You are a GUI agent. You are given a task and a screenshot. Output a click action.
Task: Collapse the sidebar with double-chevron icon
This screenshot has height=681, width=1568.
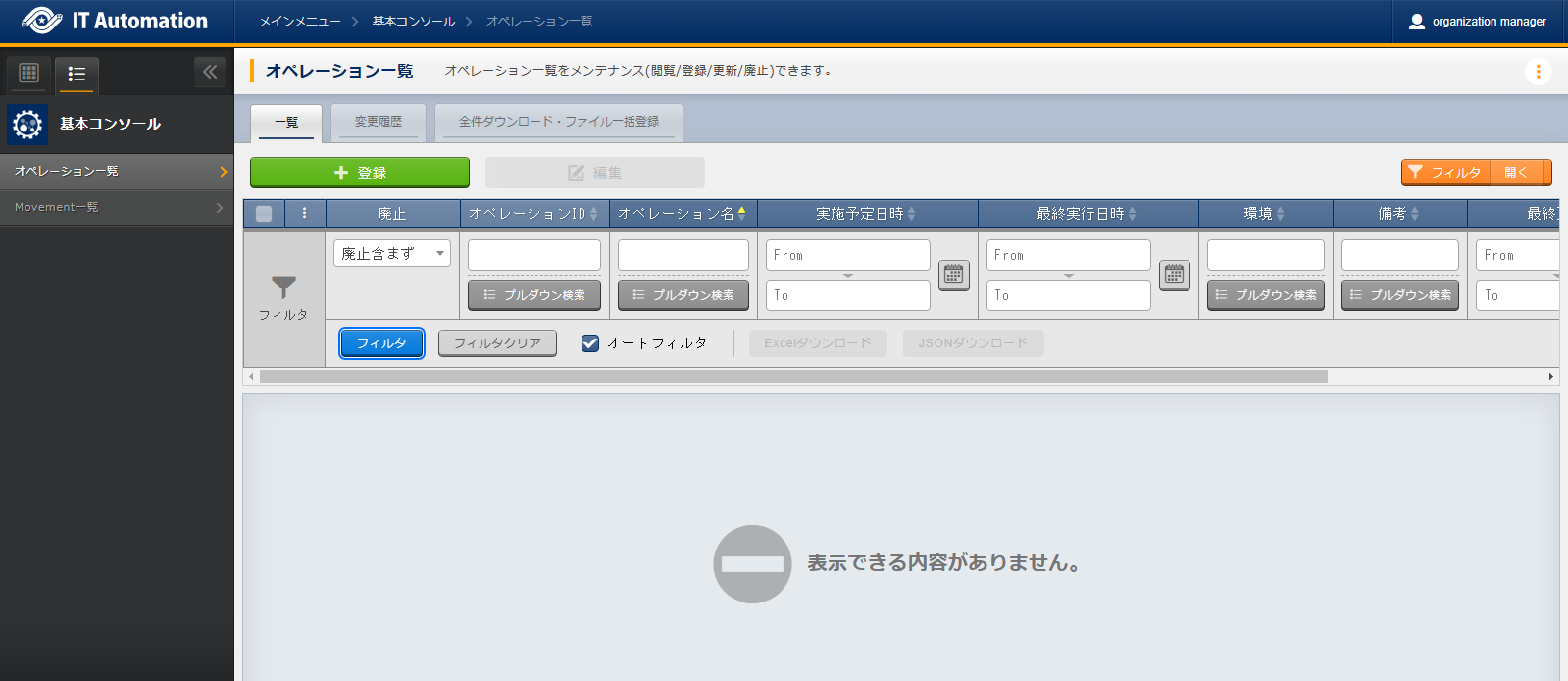pos(210,72)
